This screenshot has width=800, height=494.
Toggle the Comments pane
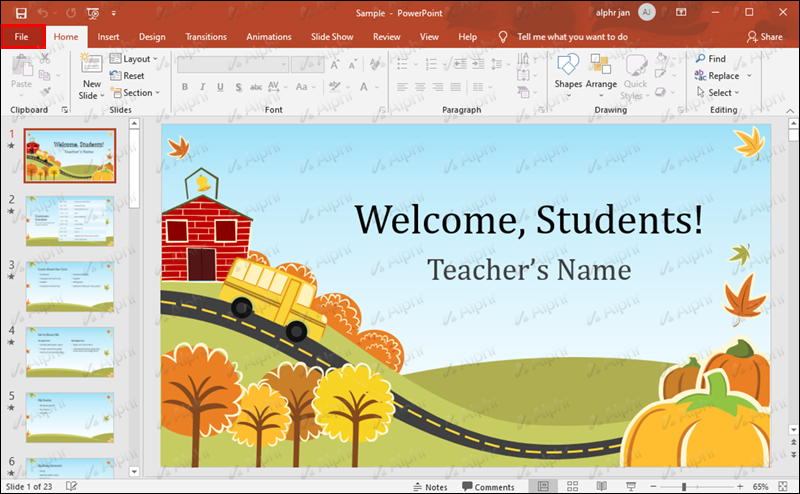click(x=486, y=487)
